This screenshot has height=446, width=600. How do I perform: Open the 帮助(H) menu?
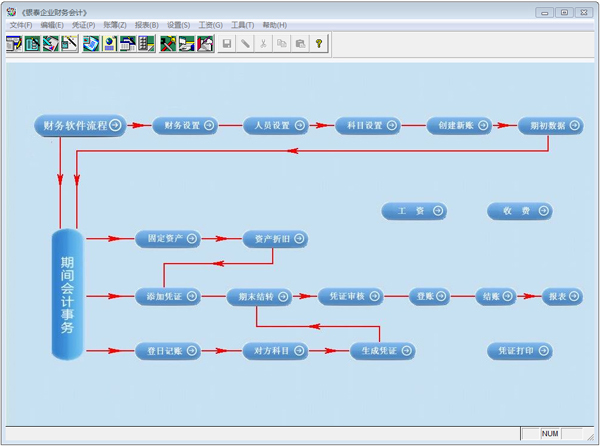(273, 24)
